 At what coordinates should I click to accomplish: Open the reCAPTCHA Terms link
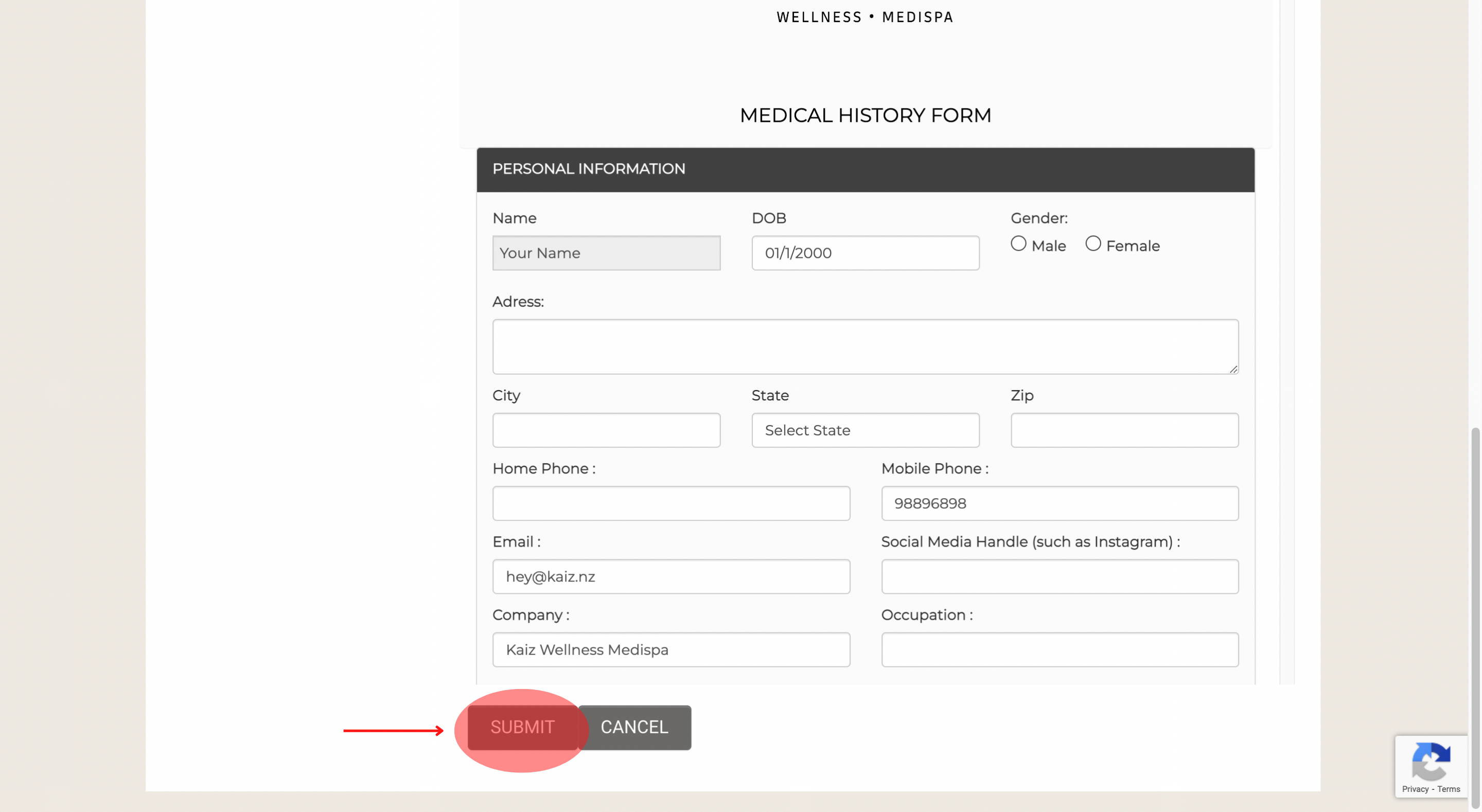click(x=1448, y=789)
